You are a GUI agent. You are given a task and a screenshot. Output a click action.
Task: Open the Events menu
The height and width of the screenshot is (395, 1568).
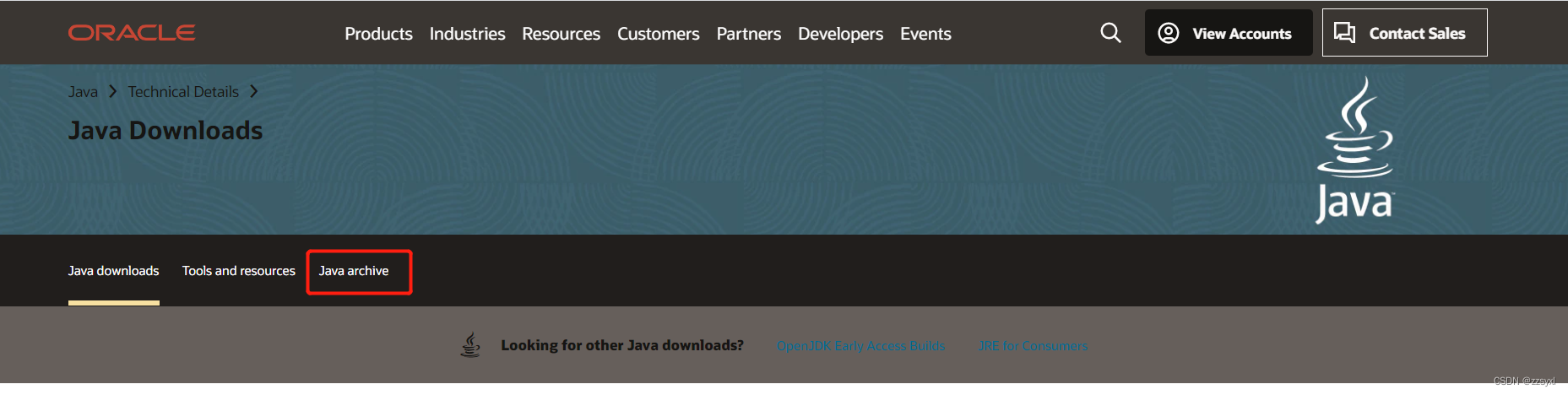pos(925,34)
